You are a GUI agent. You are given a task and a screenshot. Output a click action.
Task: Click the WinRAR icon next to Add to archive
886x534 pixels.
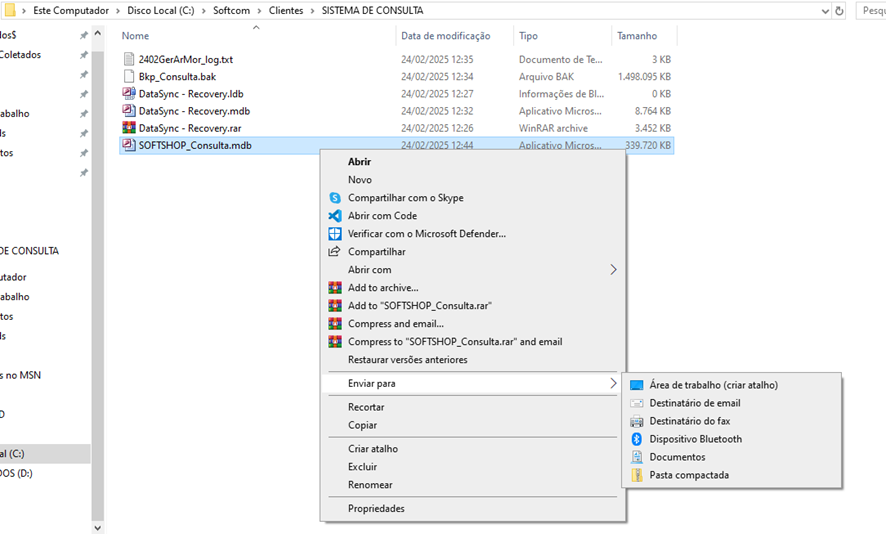(x=335, y=288)
